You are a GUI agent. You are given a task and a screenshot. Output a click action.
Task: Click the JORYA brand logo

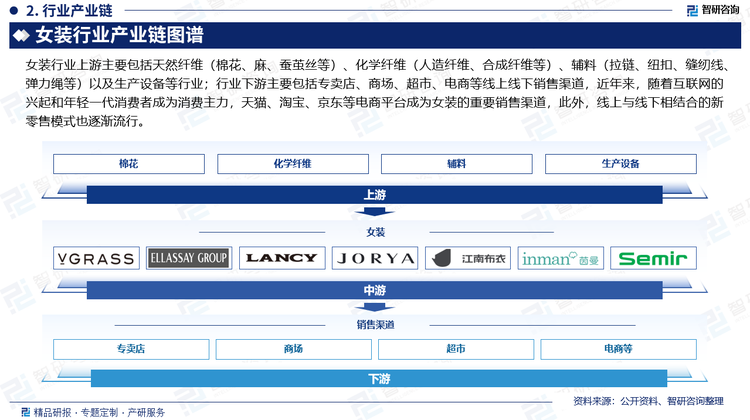375,258
